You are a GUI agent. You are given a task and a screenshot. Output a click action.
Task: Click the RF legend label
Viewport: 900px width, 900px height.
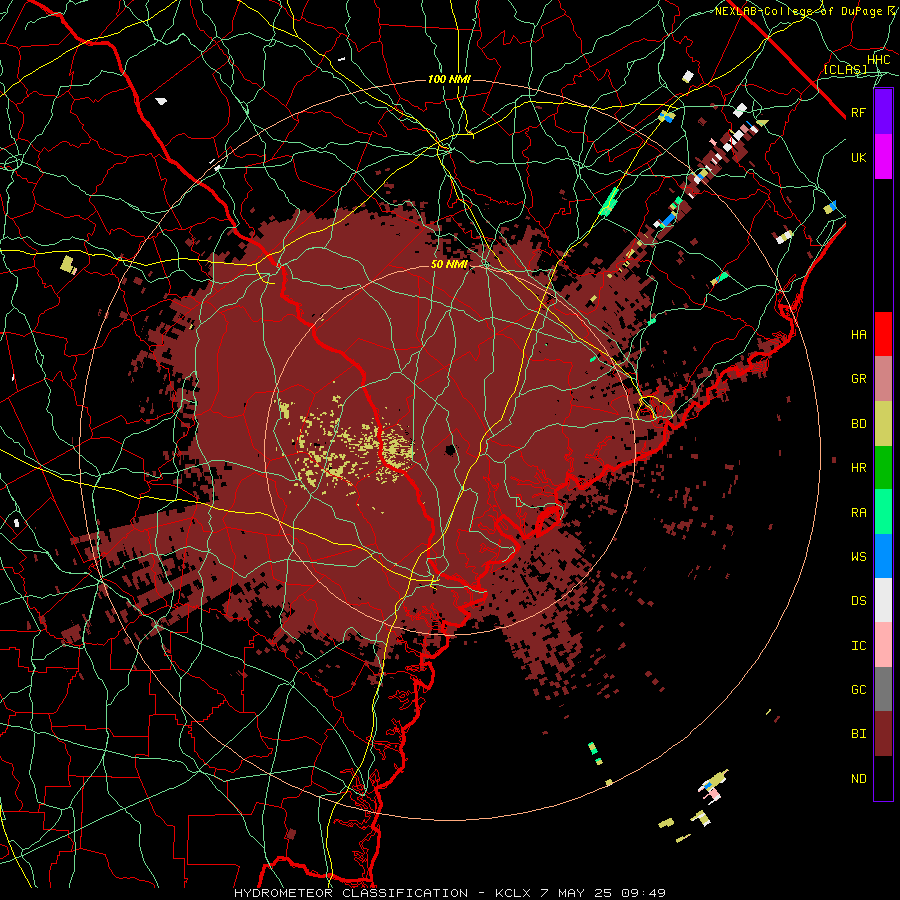pos(858,112)
